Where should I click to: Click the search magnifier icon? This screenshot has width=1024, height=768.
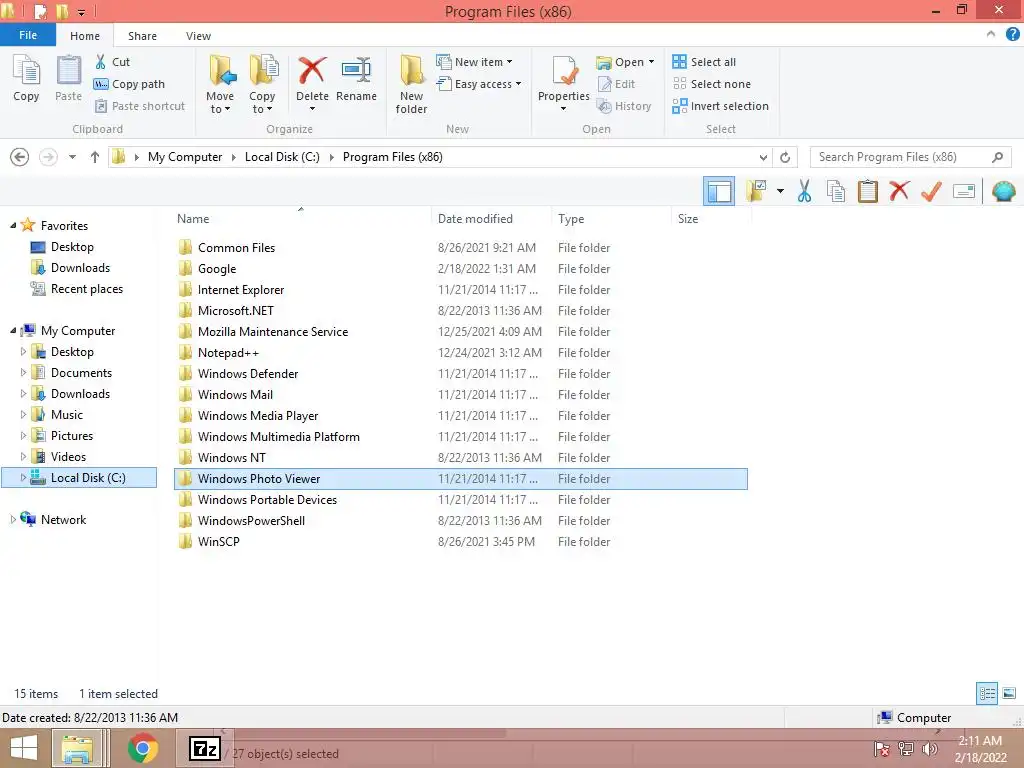(997, 157)
